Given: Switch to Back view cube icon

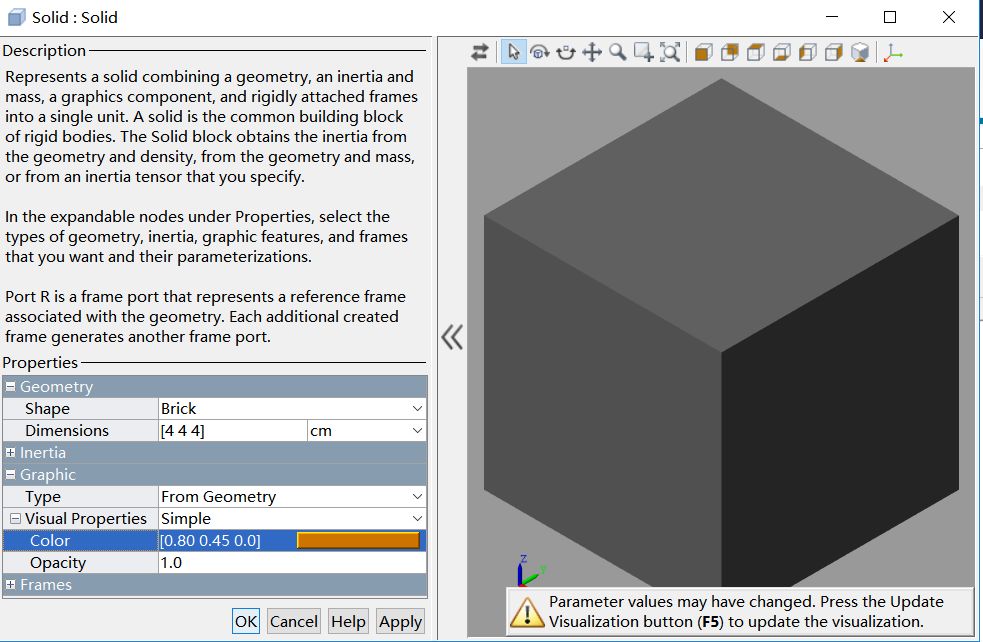Looking at the screenshot, I should 730,52.
